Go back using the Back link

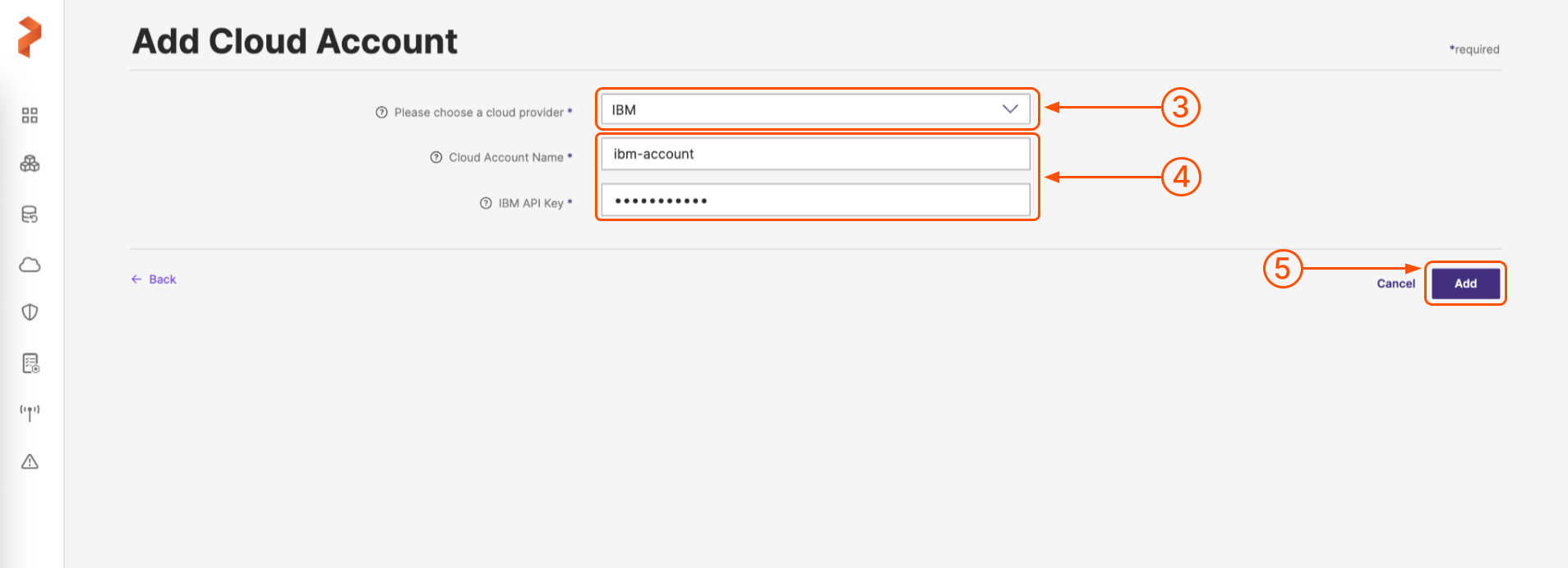(163, 279)
